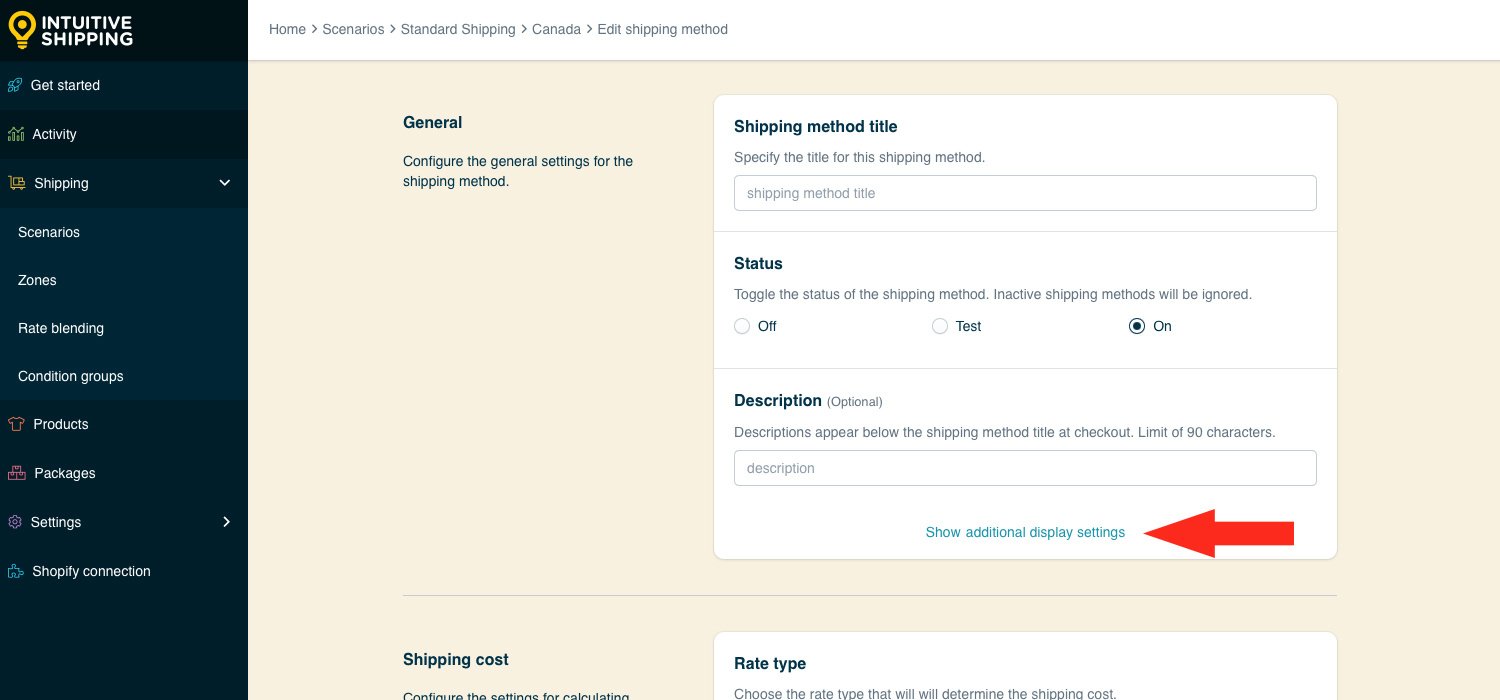
Task: Select the Test status radio button
Action: click(x=940, y=326)
